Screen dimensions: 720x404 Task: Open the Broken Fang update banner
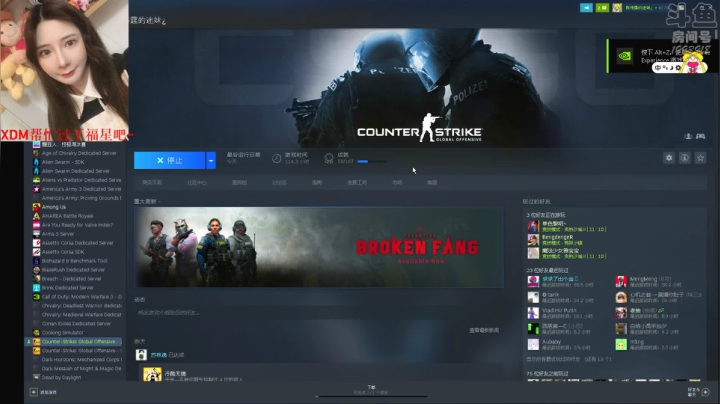tap(319, 247)
